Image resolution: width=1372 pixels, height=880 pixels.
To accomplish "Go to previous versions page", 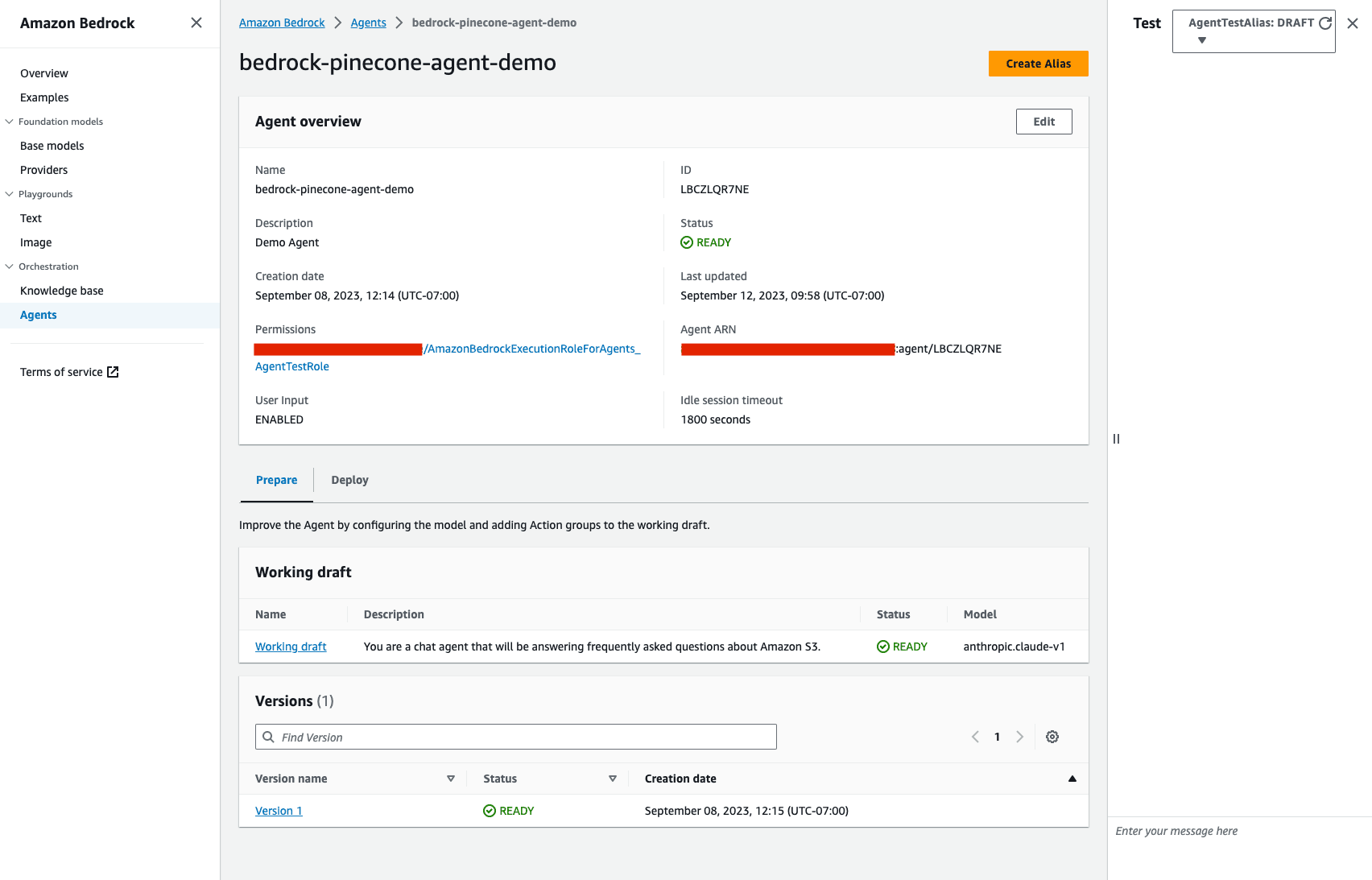I will point(975,737).
